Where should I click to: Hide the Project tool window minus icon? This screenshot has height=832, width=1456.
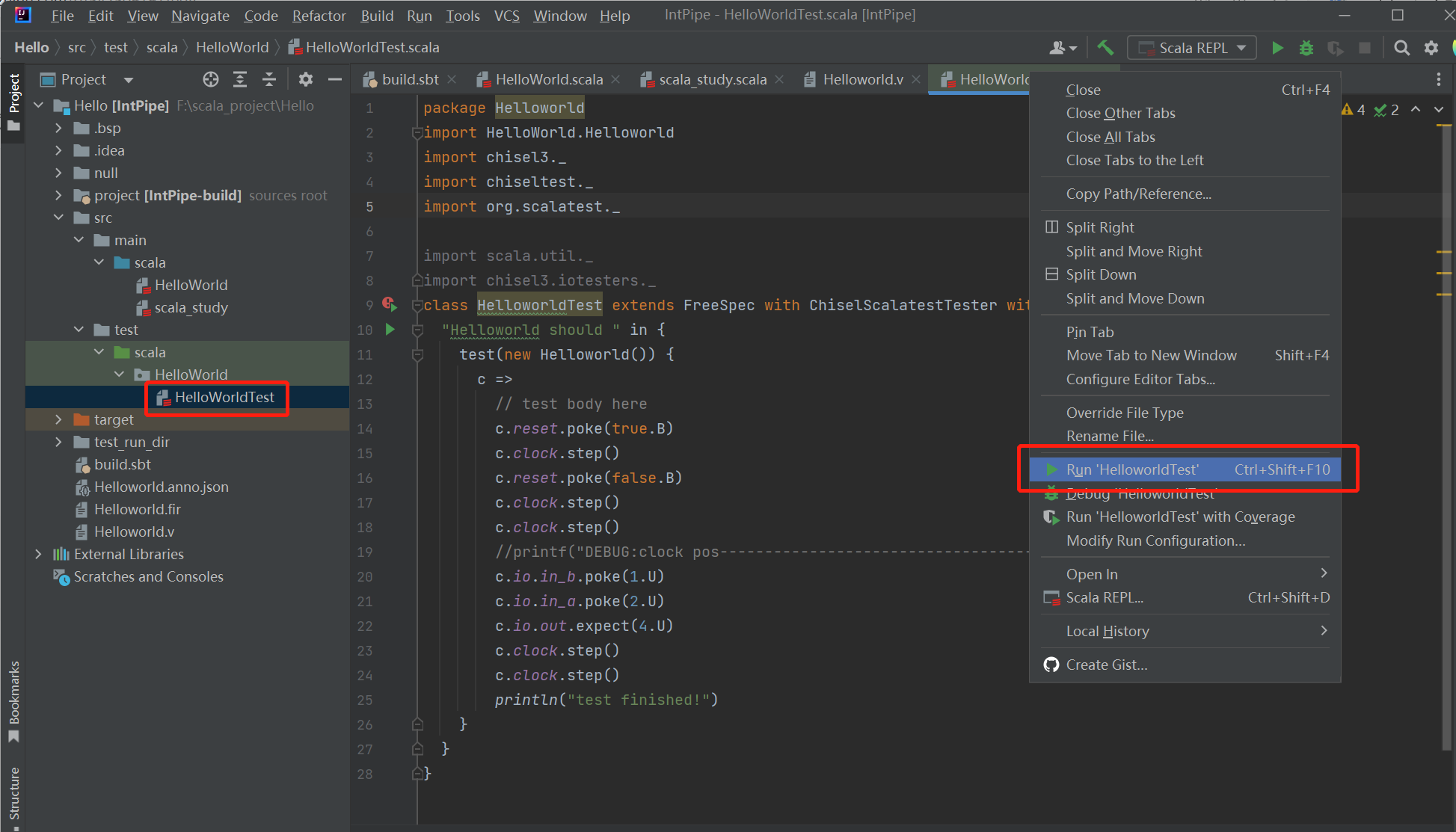(x=335, y=79)
